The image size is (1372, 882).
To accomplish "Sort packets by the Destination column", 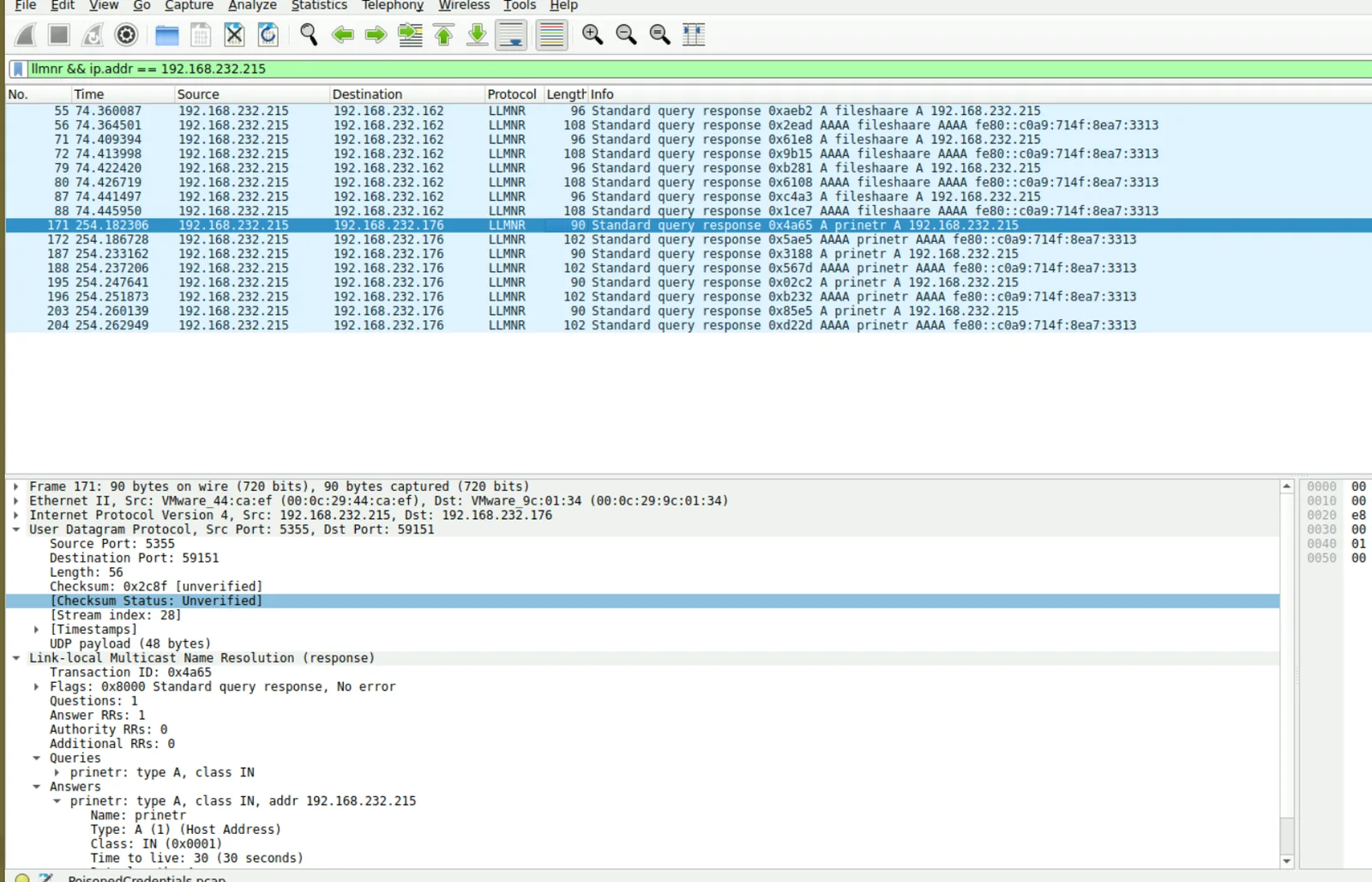I will pyautogui.click(x=406, y=94).
